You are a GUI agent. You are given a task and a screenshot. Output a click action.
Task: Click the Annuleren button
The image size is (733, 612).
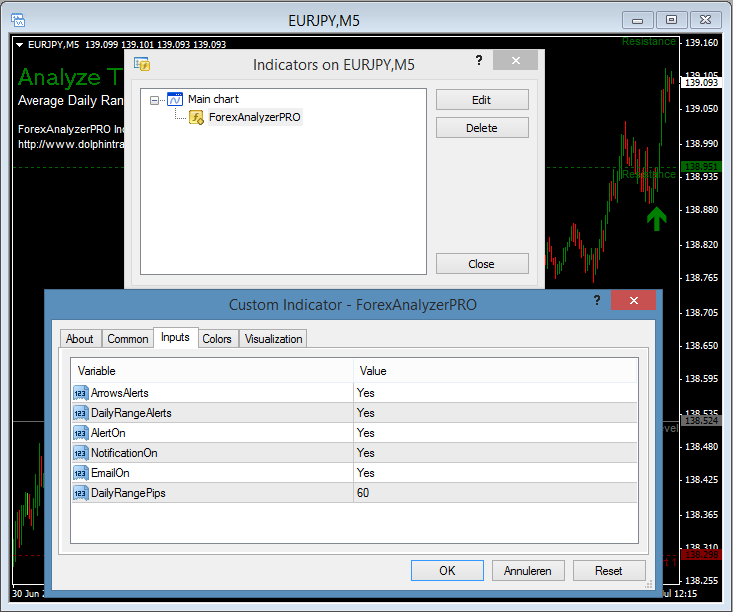[528, 571]
